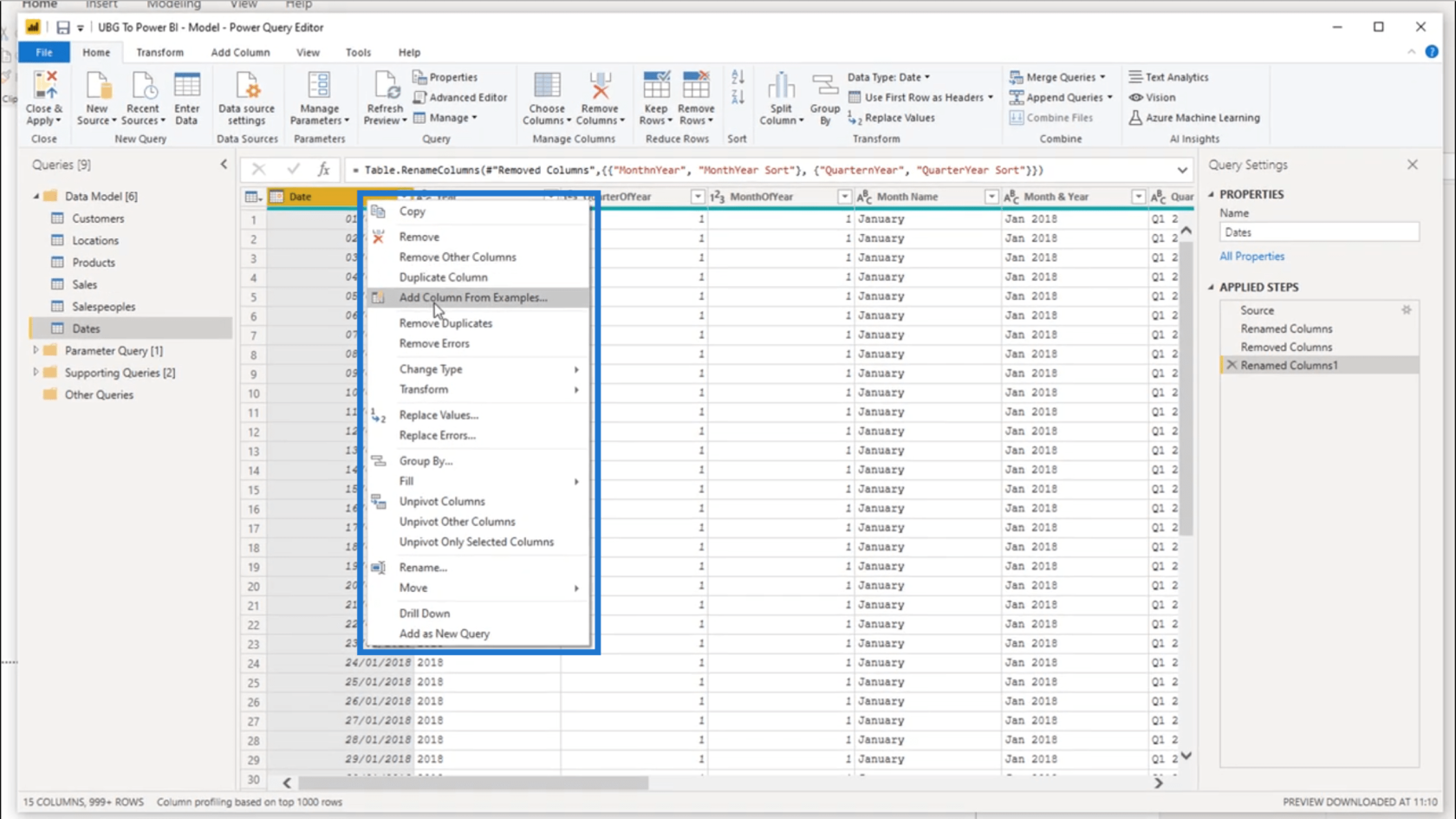Open the Data Type: Date dropdown
1456x819 pixels.
tap(888, 77)
